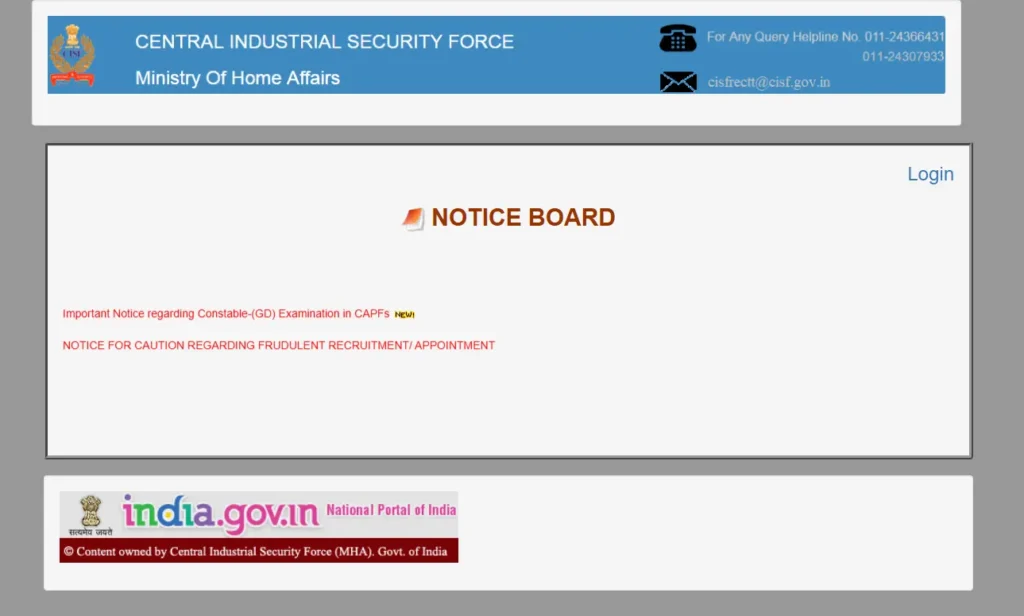The height and width of the screenshot is (616, 1024).
Task: Click the envelope email icon
Action: coord(678,82)
